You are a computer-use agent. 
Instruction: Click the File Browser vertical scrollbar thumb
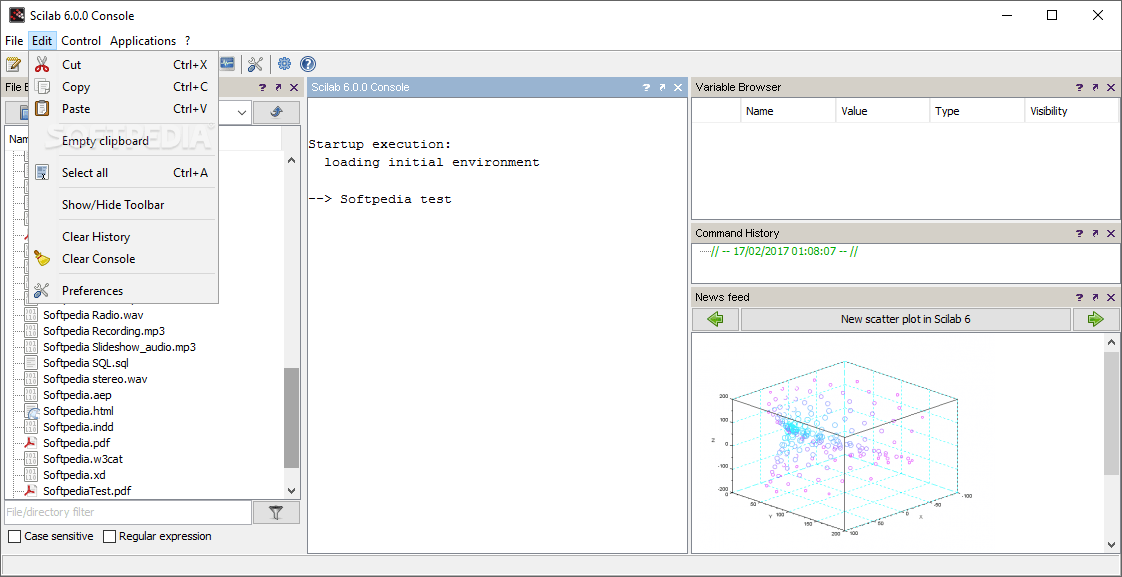[291, 418]
